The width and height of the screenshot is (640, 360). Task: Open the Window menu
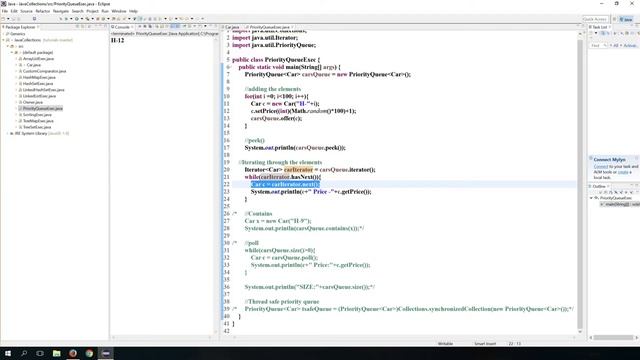pos(119,11)
